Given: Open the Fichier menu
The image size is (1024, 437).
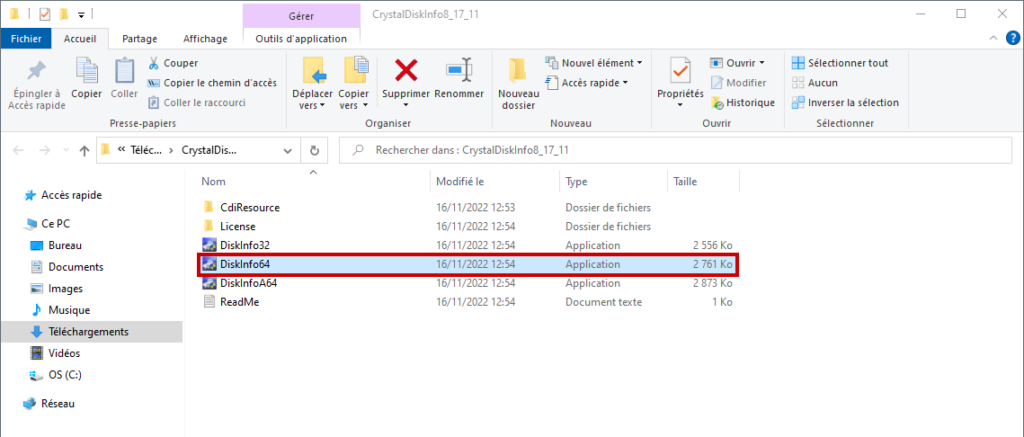Looking at the screenshot, I should pos(27,39).
